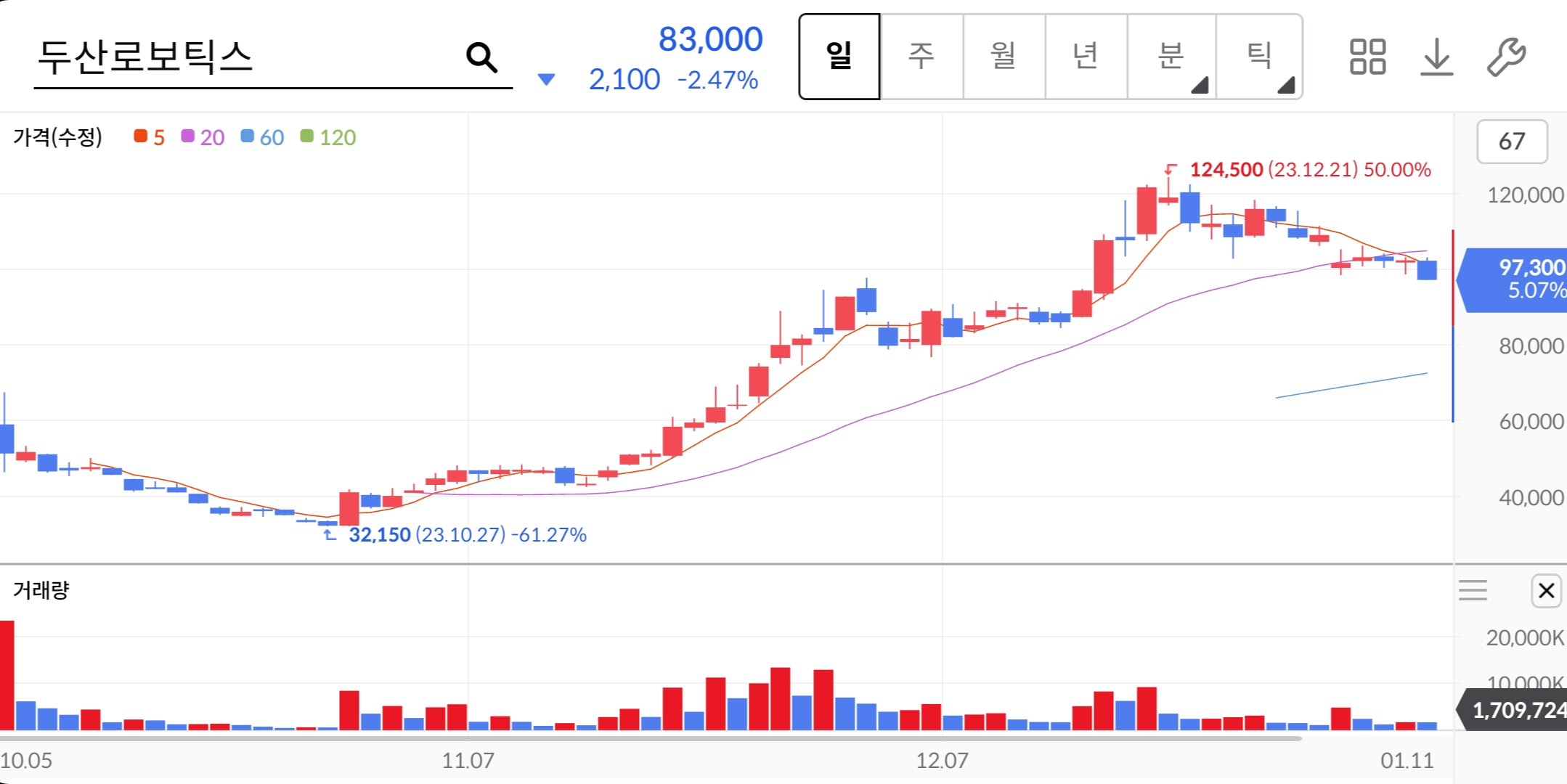Open the volume panel hamburger menu
The width and height of the screenshot is (1567, 784).
pos(1473,591)
